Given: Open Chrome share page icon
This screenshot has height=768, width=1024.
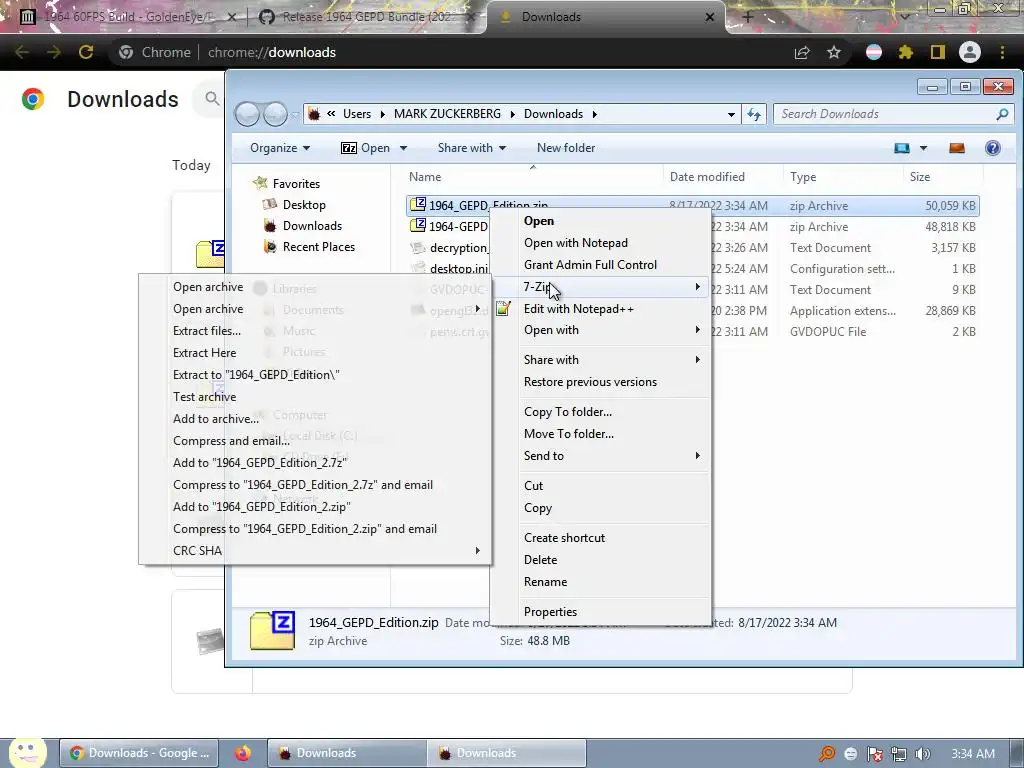Looking at the screenshot, I should pyautogui.click(x=802, y=52).
